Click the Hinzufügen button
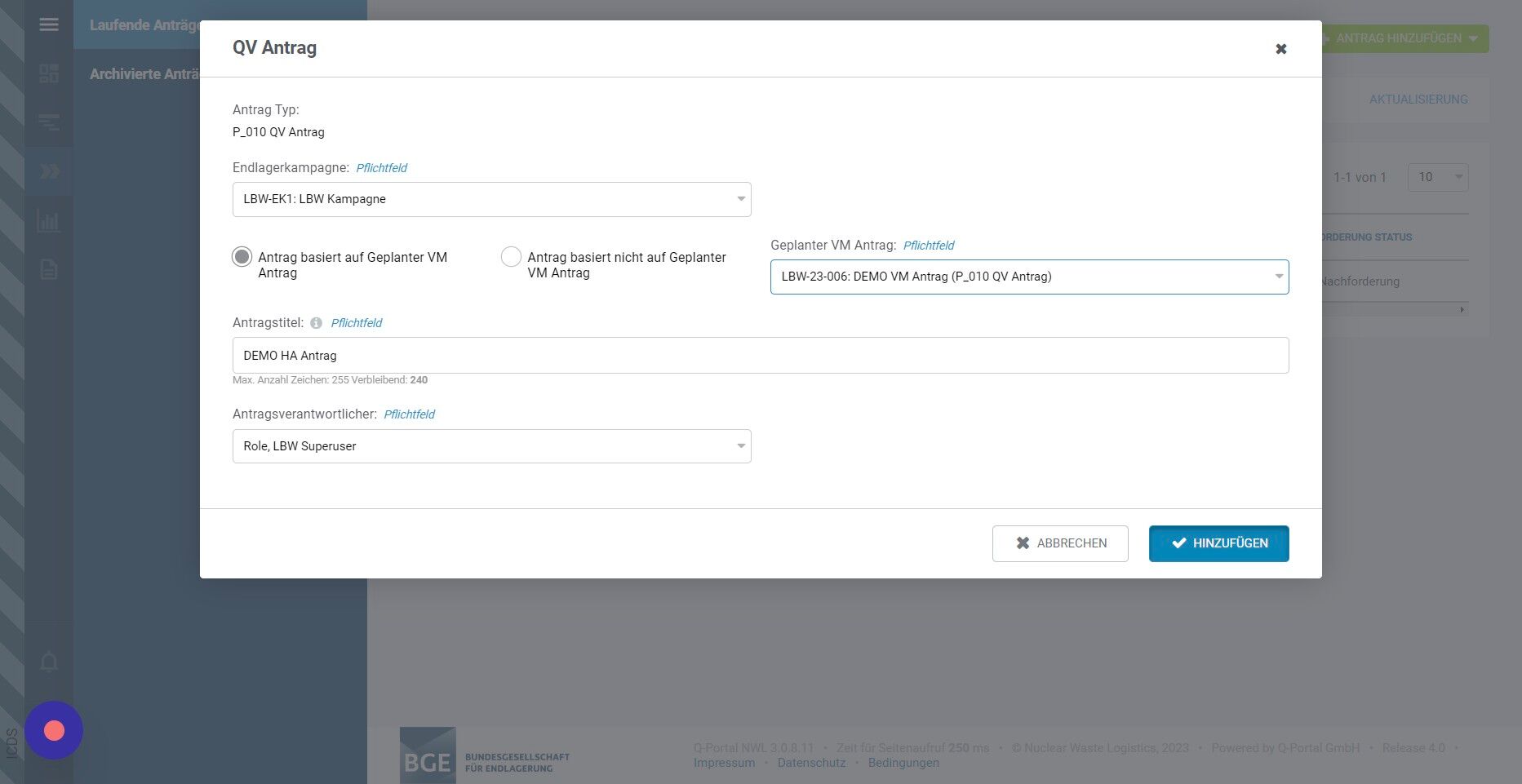Screen dimensions: 1522x784 click(x=1218, y=543)
